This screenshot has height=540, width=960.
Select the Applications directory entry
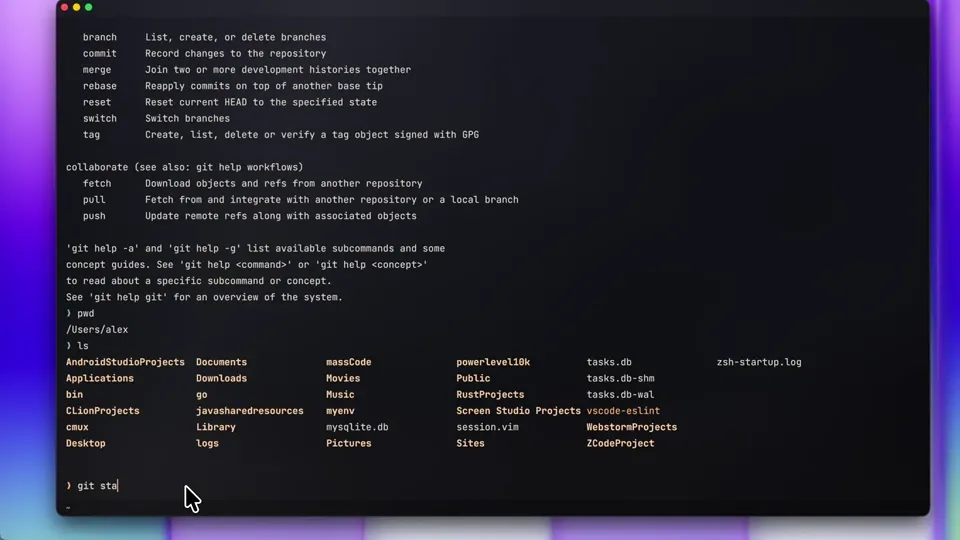click(100, 378)
